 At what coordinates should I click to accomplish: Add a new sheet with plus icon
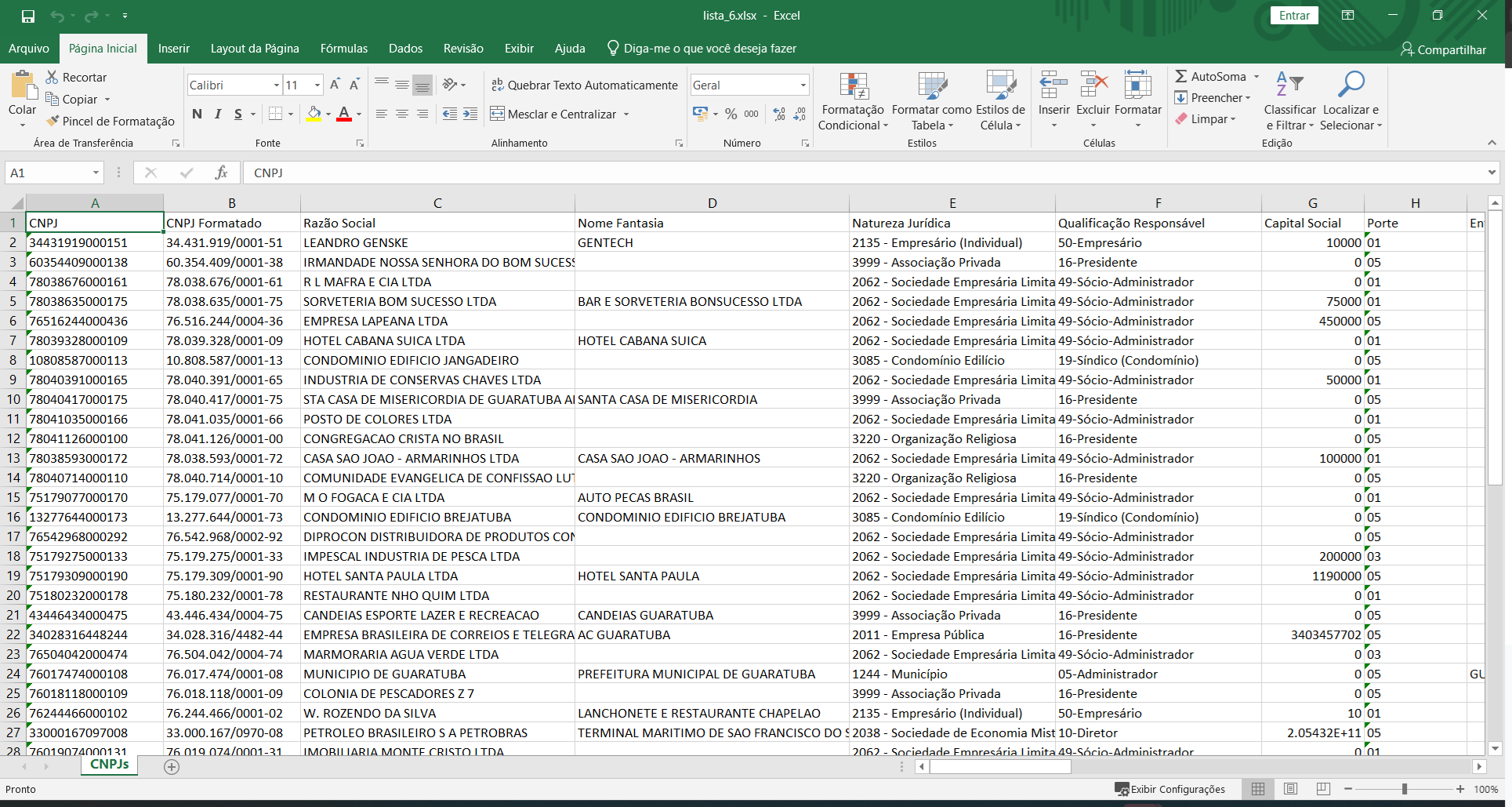[x=172, y=767]
